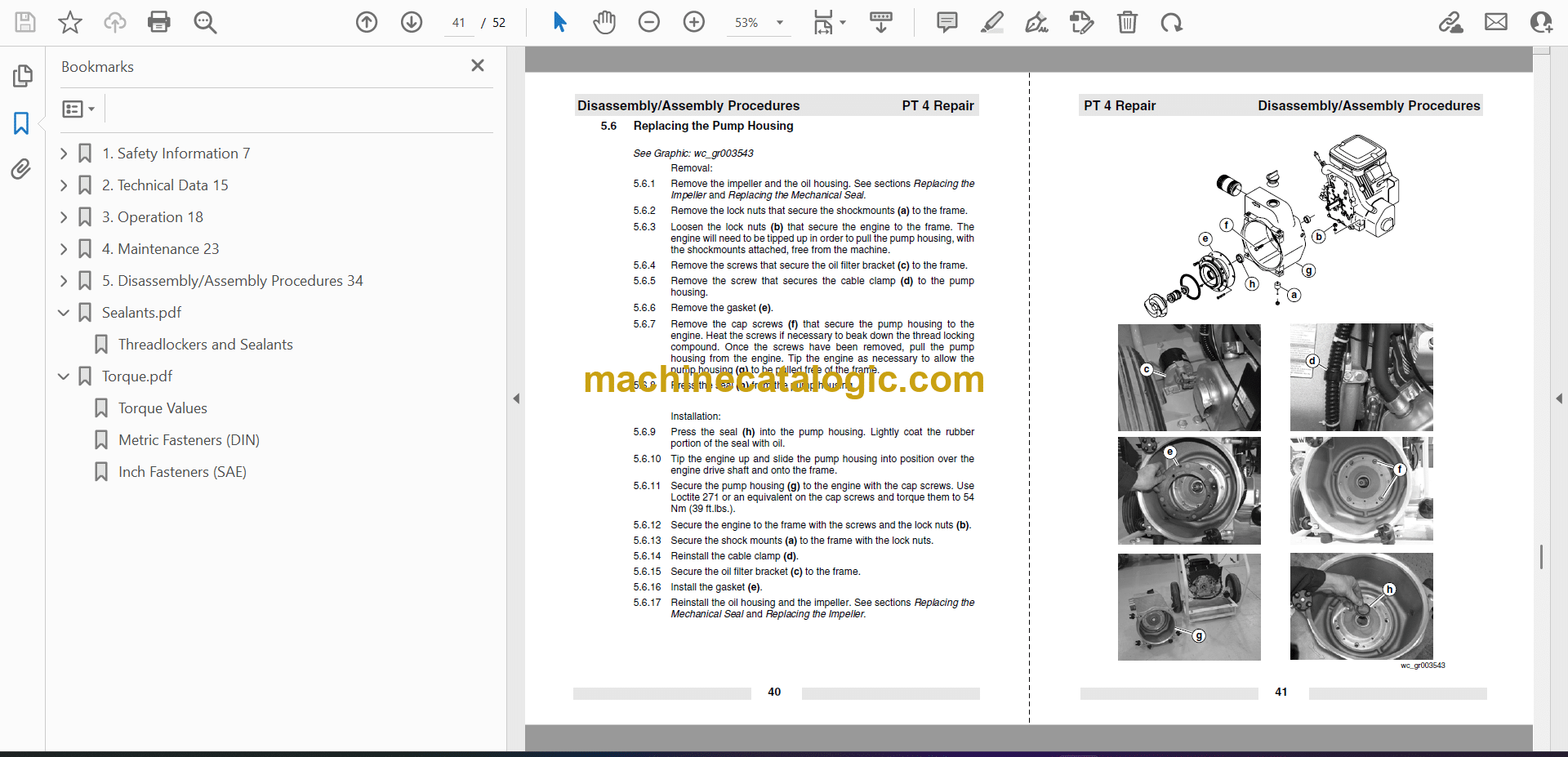Collapse the Sealants.pdf bookmark
The image size is (1568, 757).
(x=64, y=313)
